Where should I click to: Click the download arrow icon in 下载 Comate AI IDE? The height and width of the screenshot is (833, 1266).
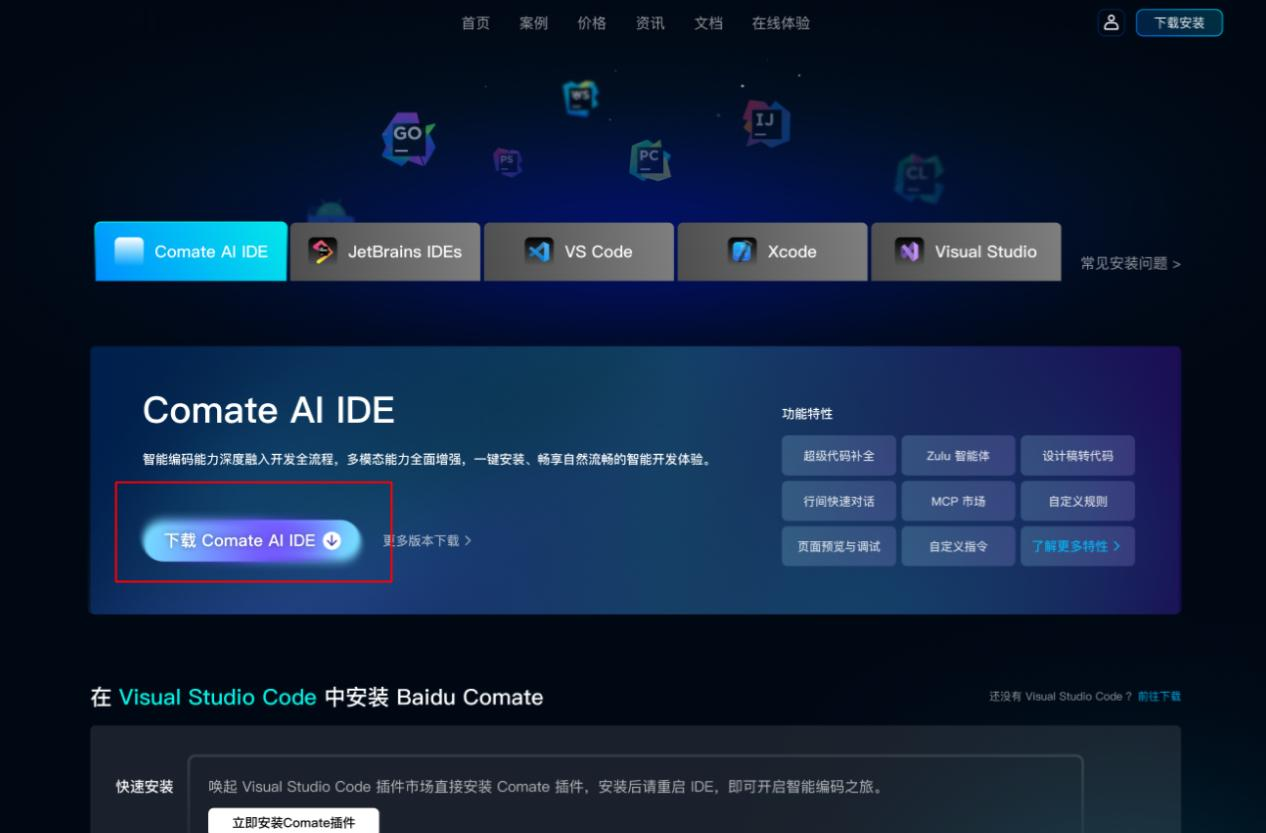coord(332,540)
